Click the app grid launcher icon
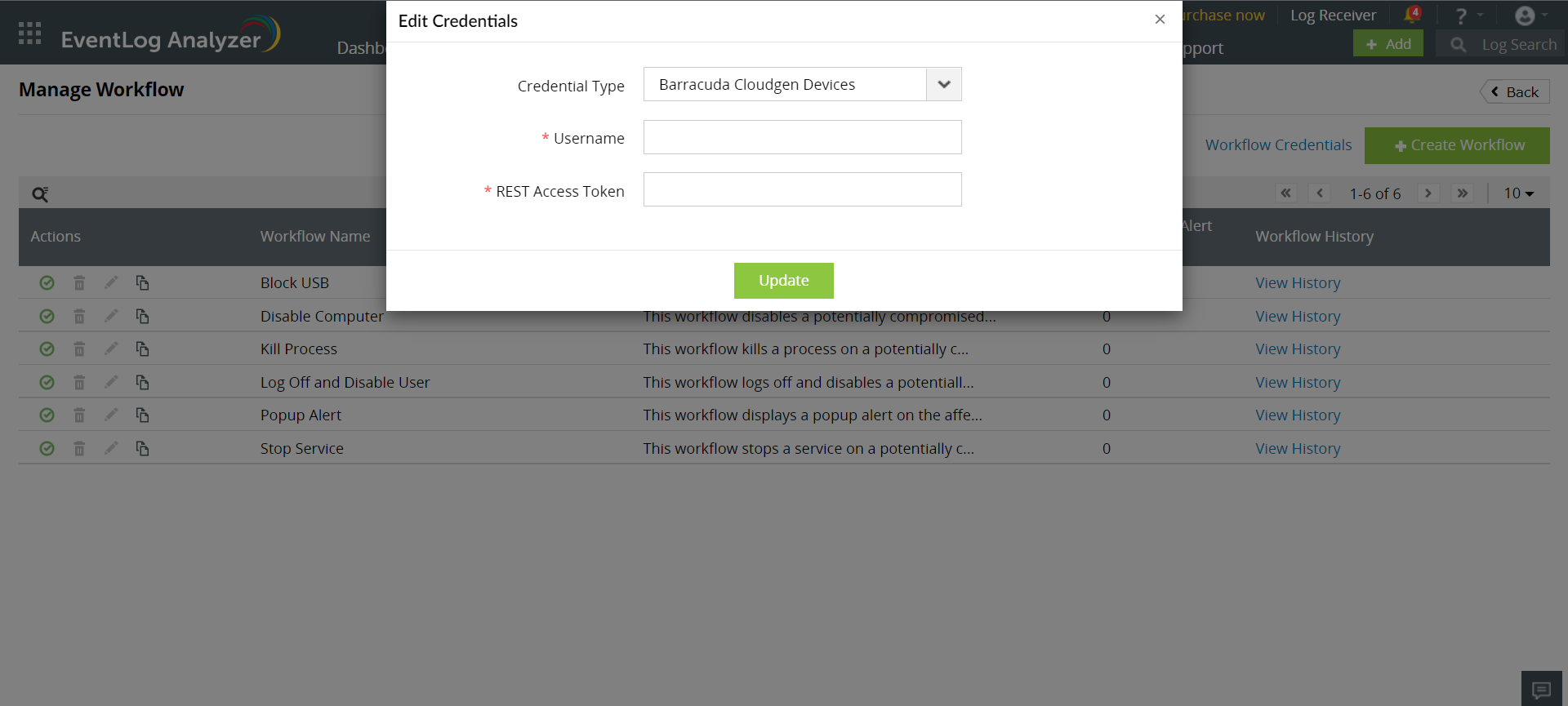The image size is (1568, 706). click(x=29, y=33)
